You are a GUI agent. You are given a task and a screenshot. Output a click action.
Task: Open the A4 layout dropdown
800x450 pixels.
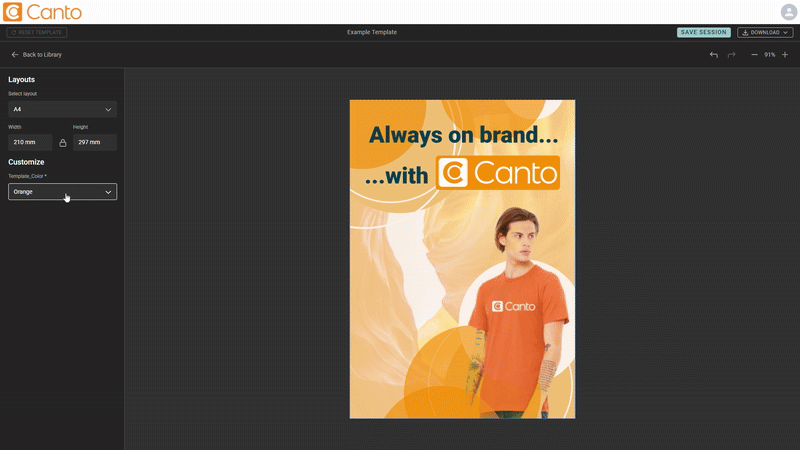click(62, 109)
